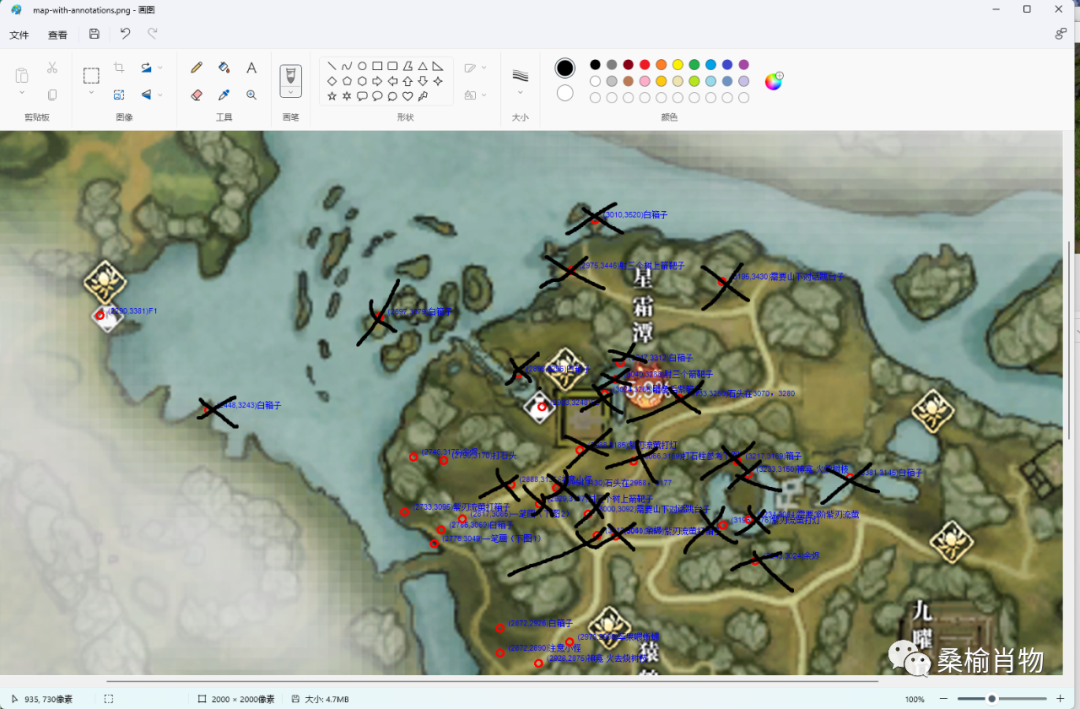Click the Flip image icon
Screen dimensions: 1080x709
click(x=146, y=95)
